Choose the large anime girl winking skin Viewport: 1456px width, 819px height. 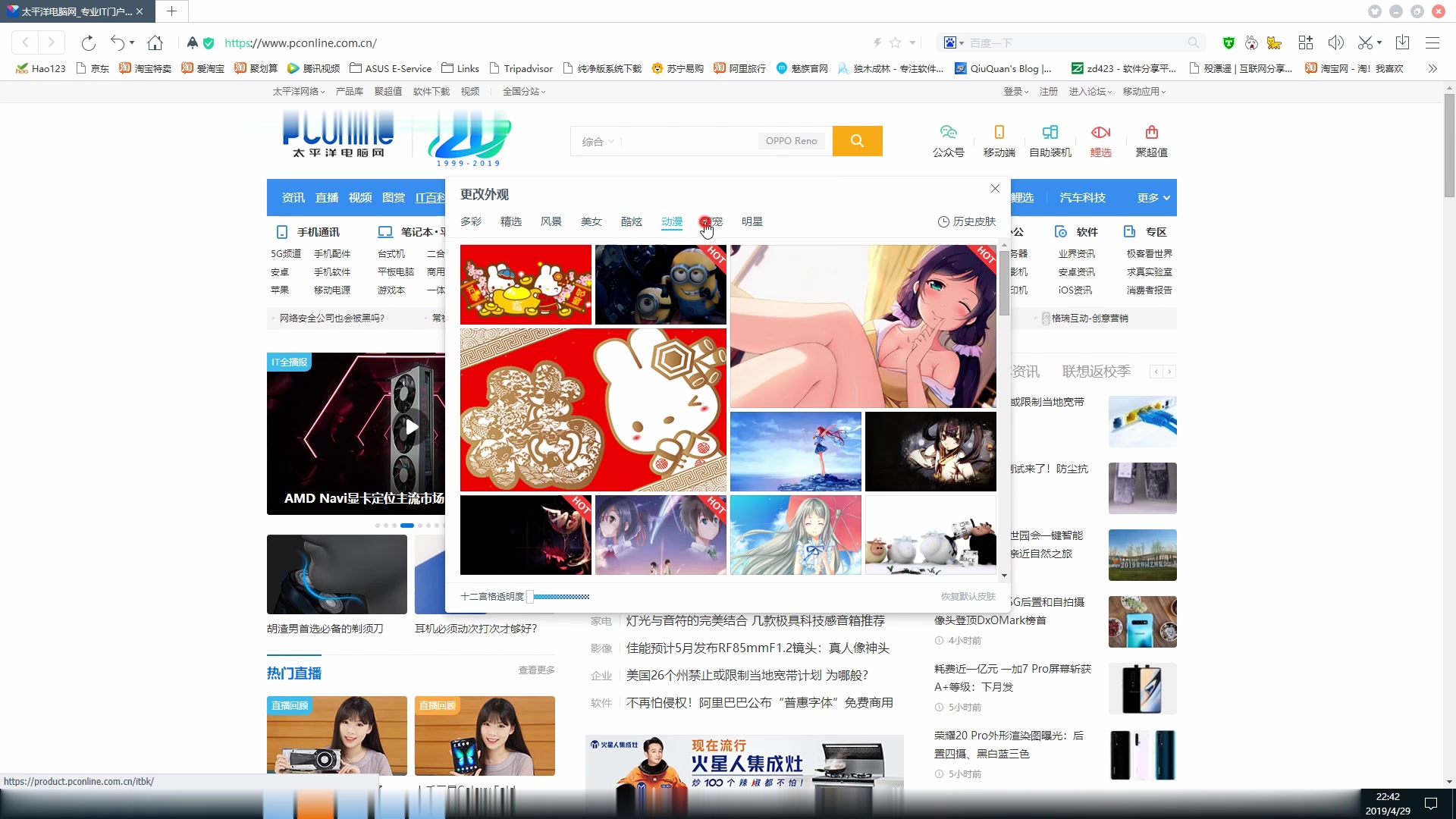tap(863, 326)
